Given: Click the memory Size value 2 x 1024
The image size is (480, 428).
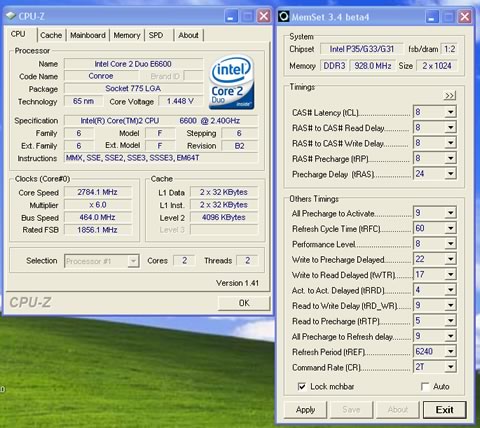Looking at the screenshot, I should [437, 66].
